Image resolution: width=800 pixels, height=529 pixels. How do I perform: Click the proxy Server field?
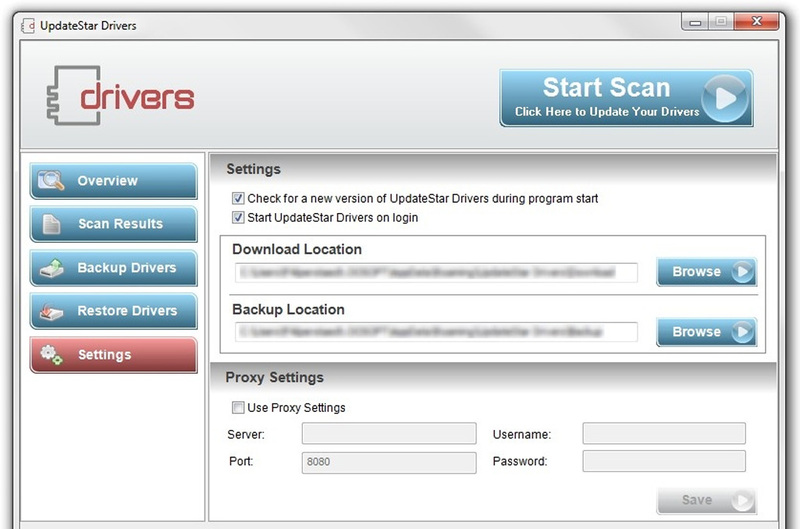point(389,434)
